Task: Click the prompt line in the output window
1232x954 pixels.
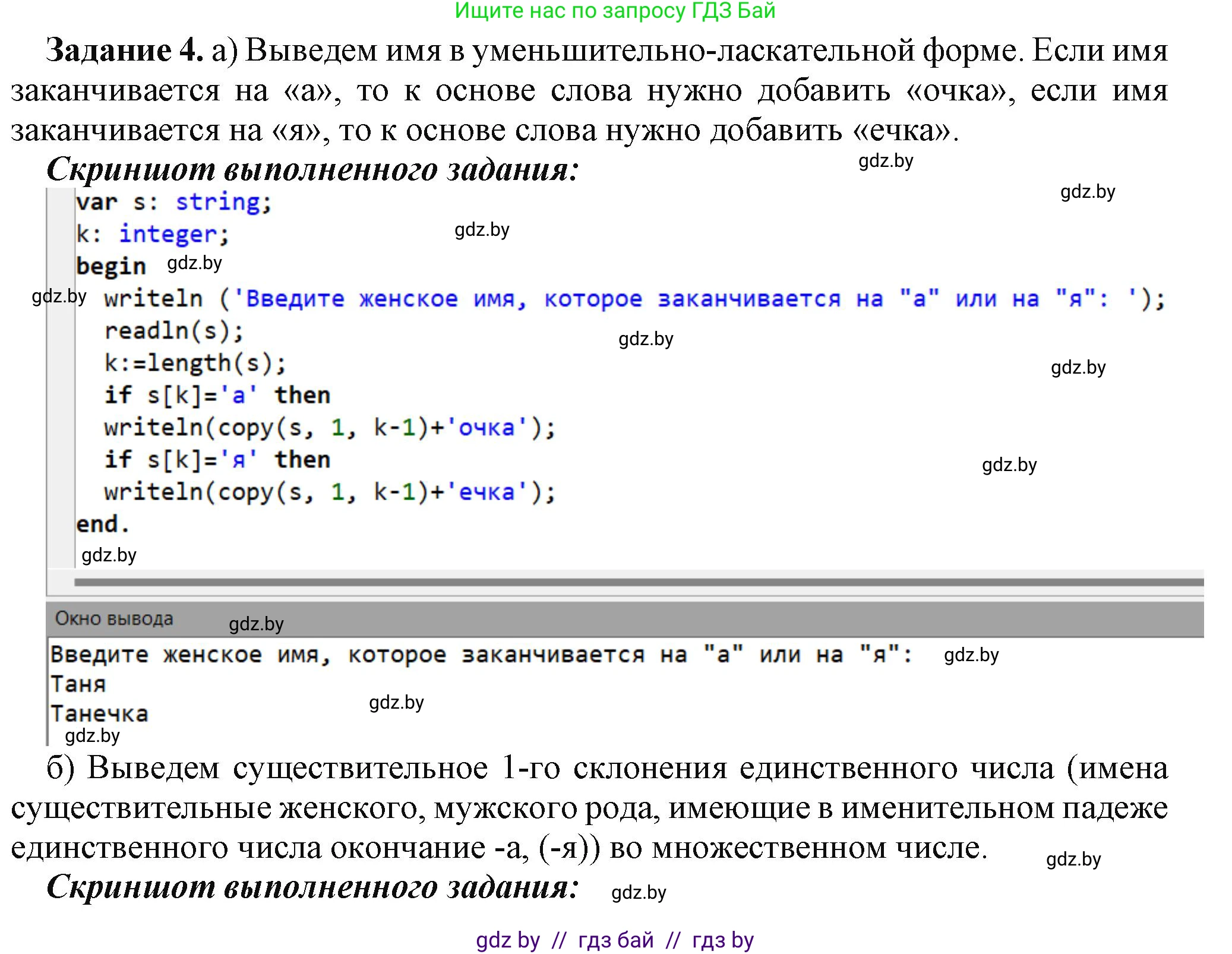Action: [481, 655]
